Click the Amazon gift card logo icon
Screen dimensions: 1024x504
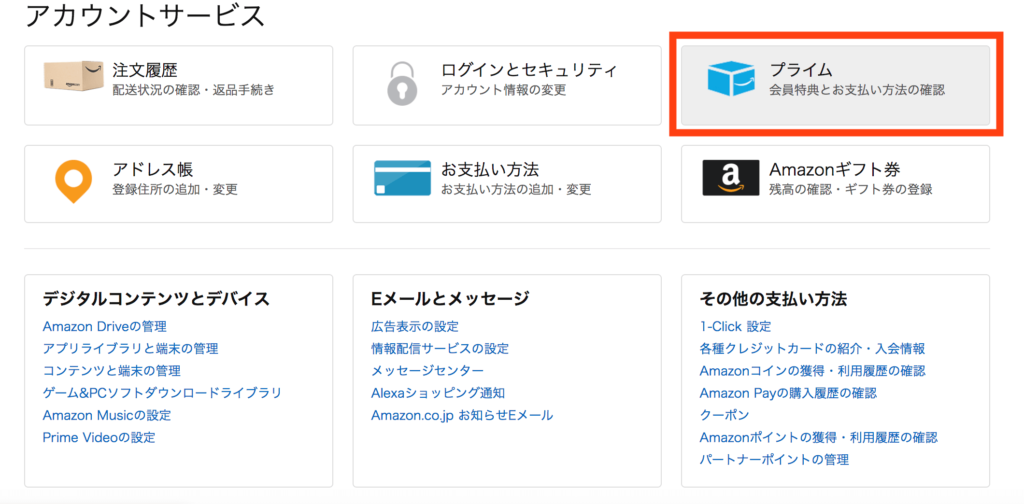[731, 178]
